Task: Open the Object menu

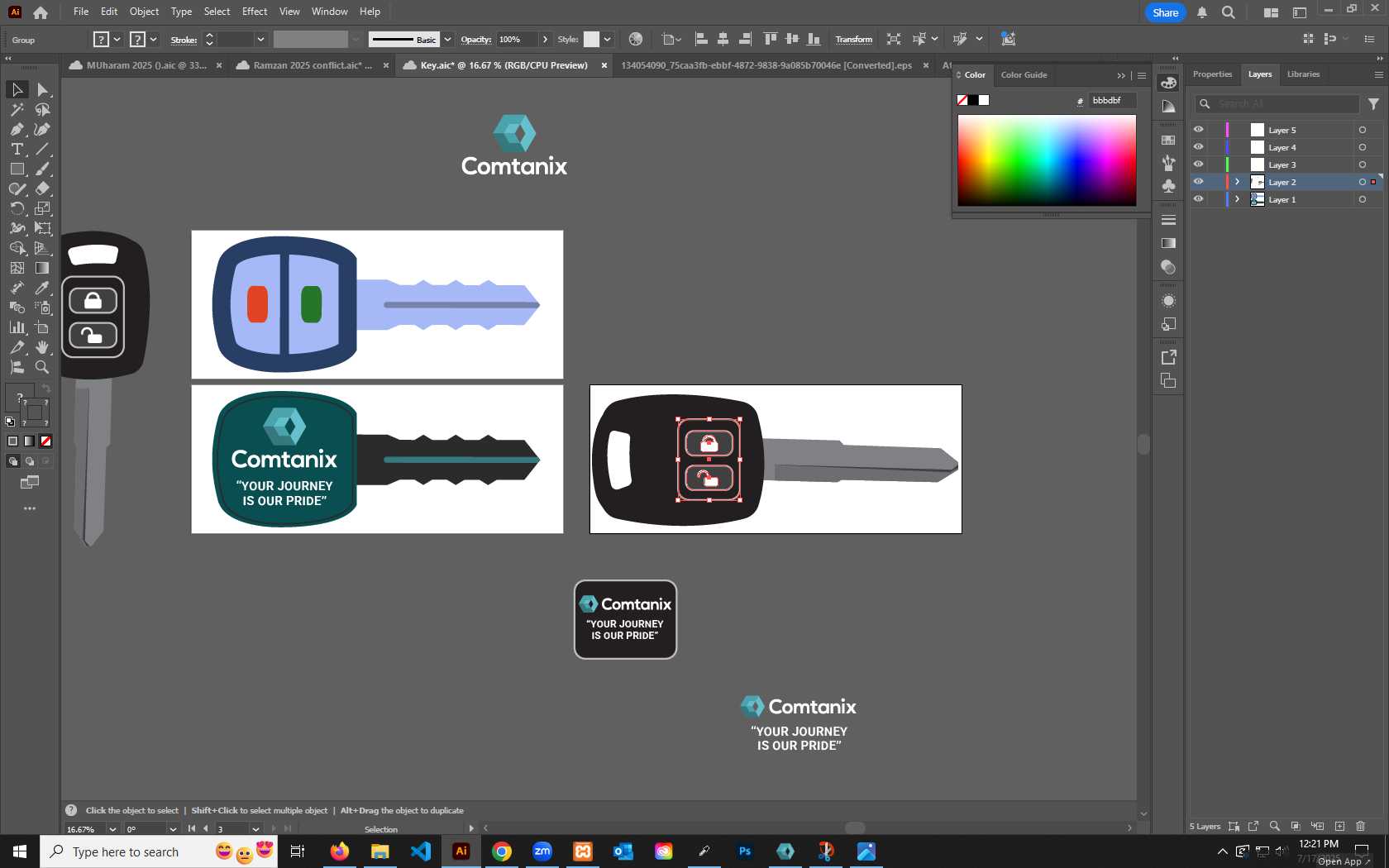Action: pos(144,12)
